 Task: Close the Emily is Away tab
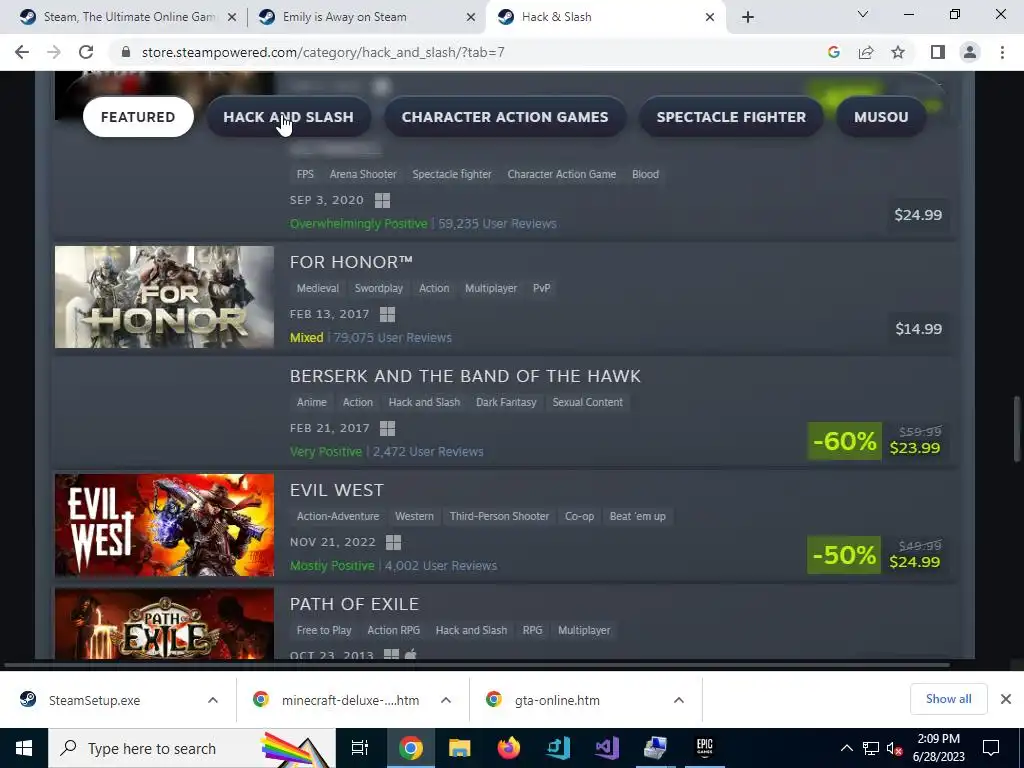point(471,17)
